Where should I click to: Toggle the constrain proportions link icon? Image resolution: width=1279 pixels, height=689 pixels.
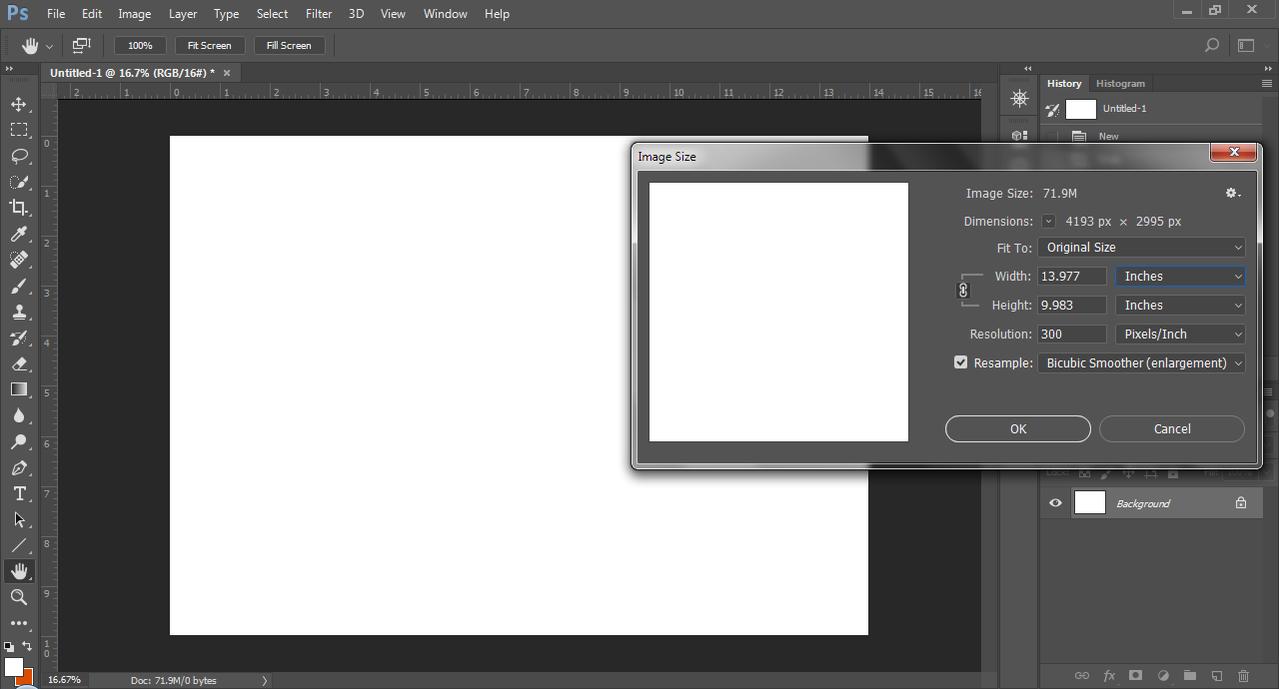click(963, 290)
